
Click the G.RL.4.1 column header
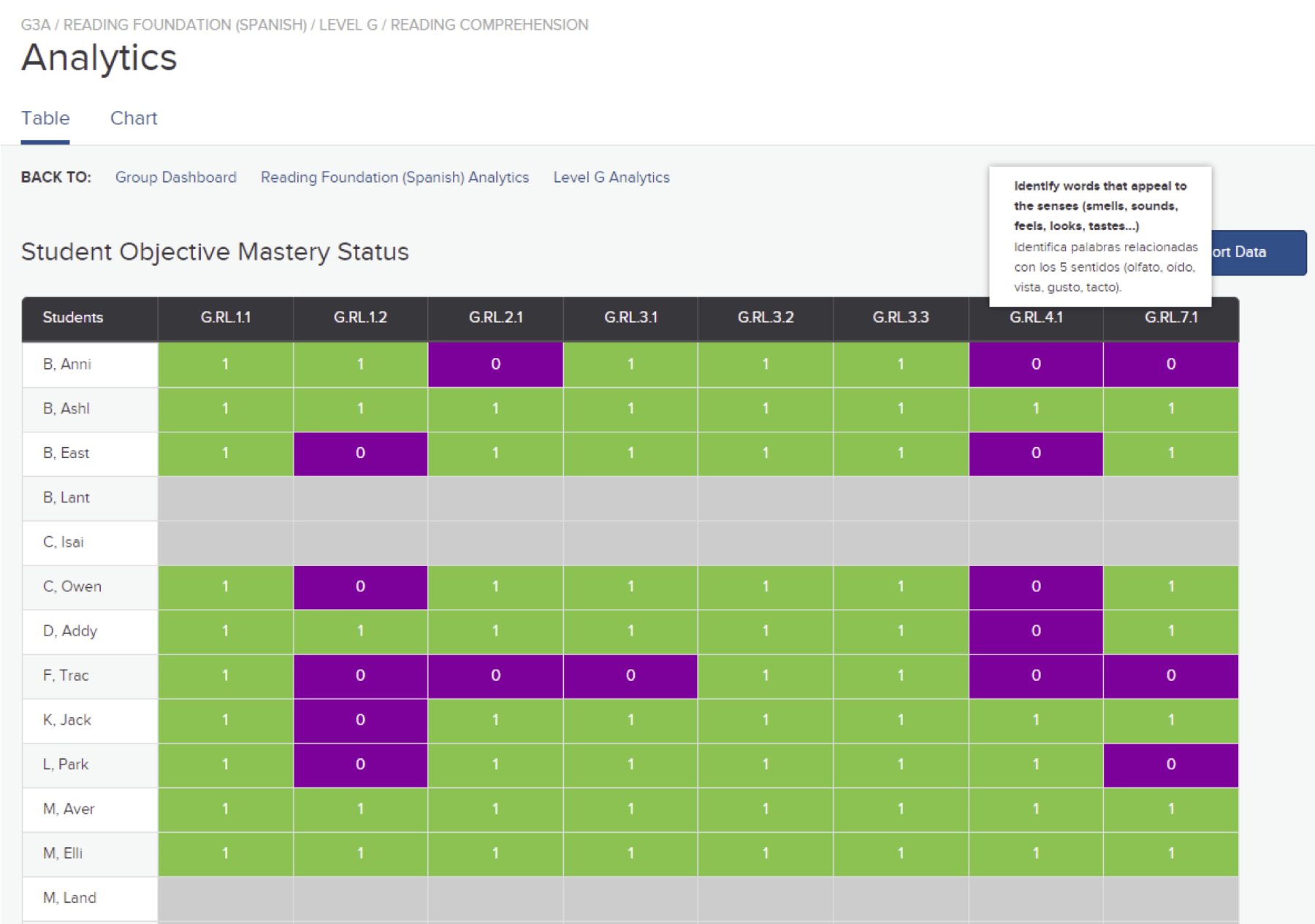(x=1036, y=318)
